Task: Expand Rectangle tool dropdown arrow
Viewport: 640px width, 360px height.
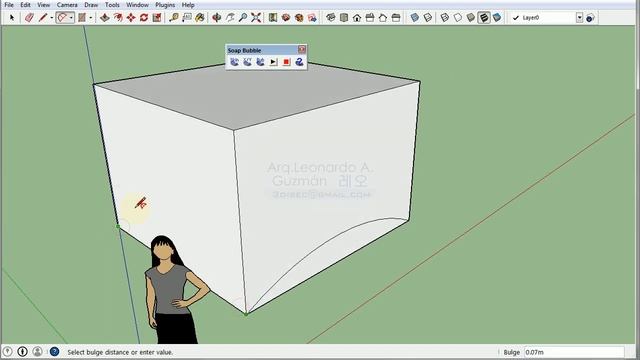Action: pos(91,18)
